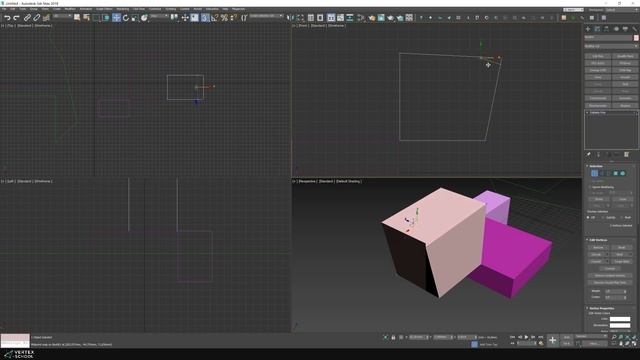Click the Remove button in Edit Vertices

(x=598, y=247)
